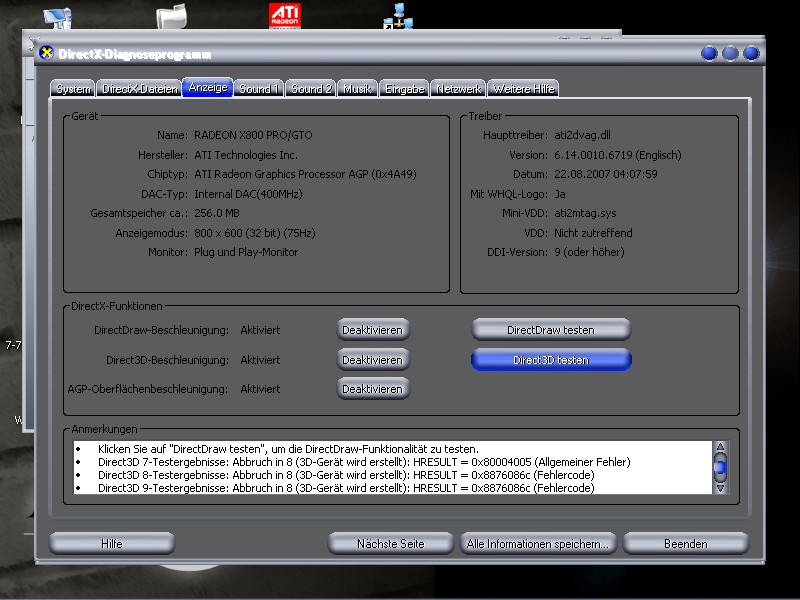Click display mode 800 x 600 value
The image size is (800, 600).
click(255, 233)
